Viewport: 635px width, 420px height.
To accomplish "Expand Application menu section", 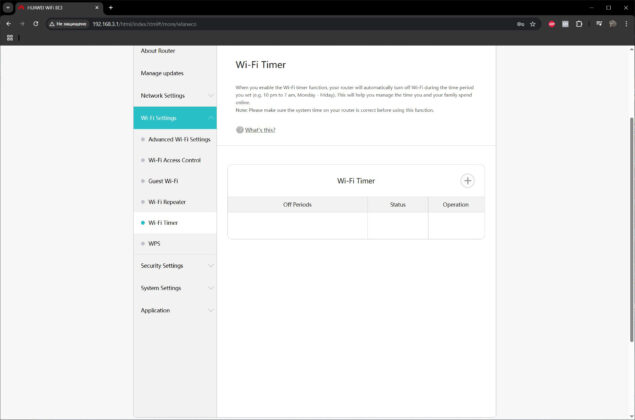I will (175, 310).
